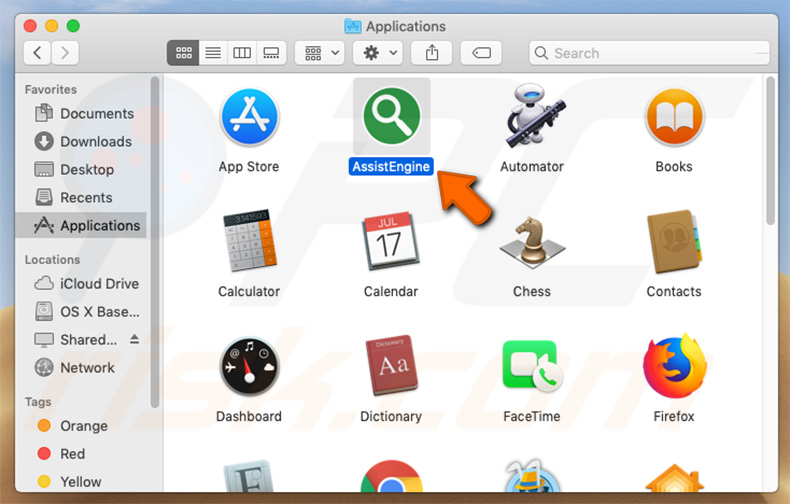Select the Home app icon
790x504 pixels.
(x=674, y=479)
